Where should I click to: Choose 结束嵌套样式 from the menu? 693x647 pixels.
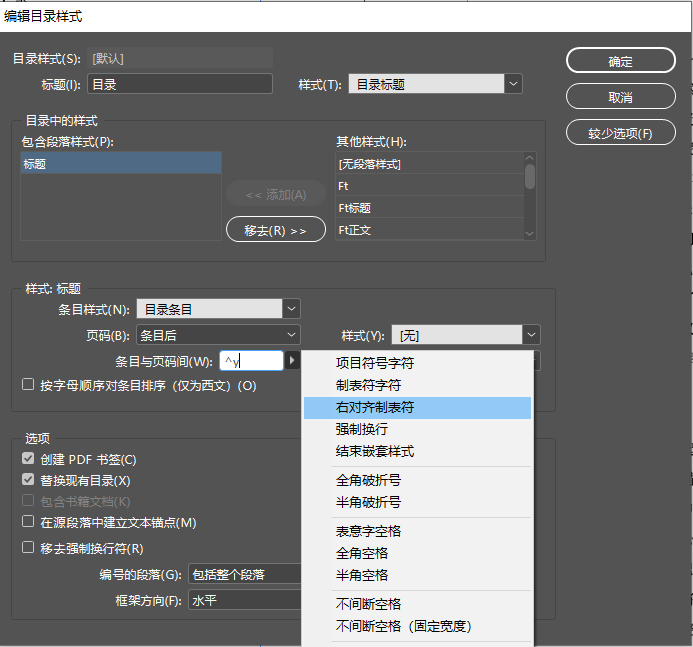(418, 452)
